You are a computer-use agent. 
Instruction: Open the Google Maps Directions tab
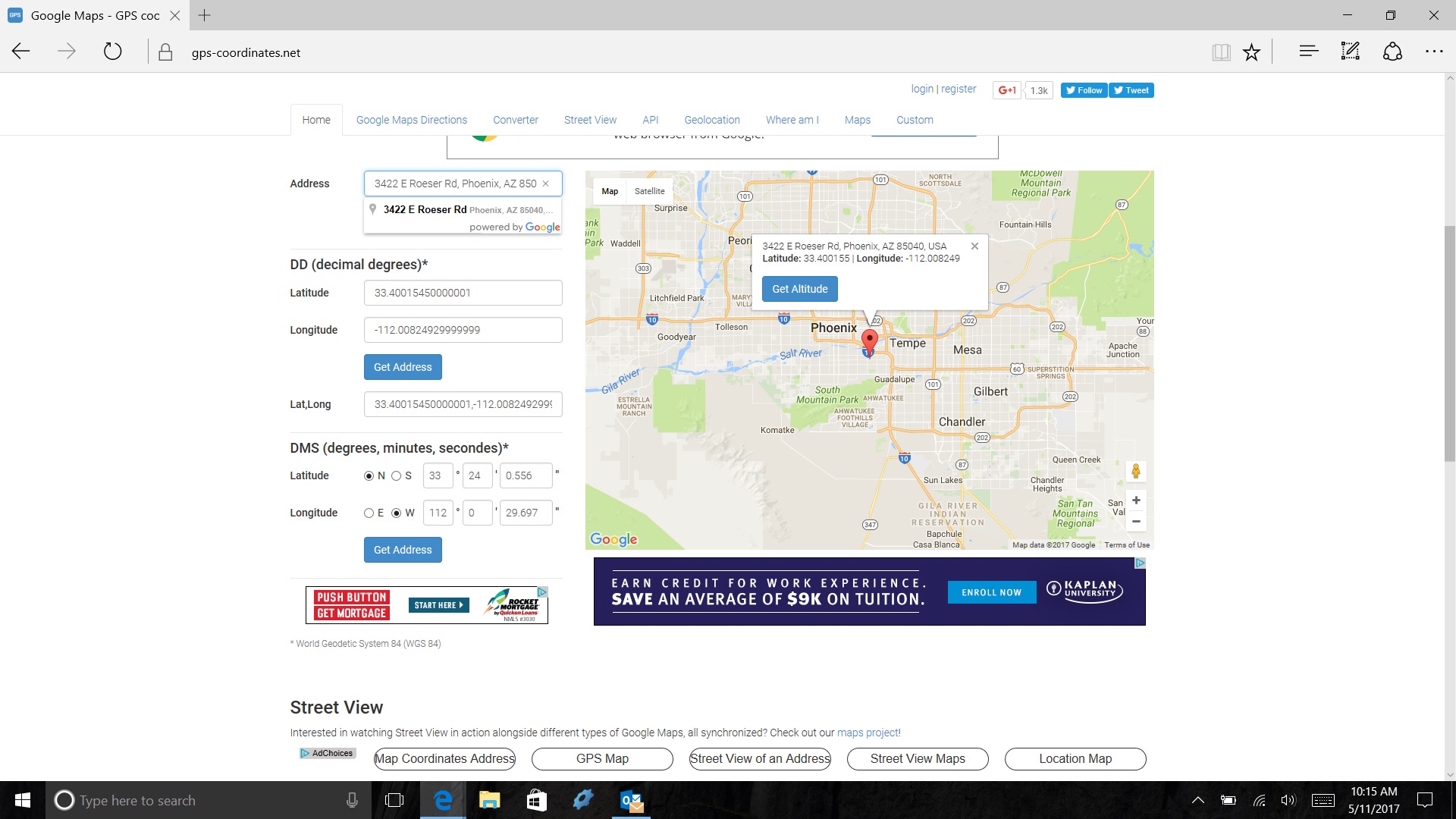click(x=412, y=120)
